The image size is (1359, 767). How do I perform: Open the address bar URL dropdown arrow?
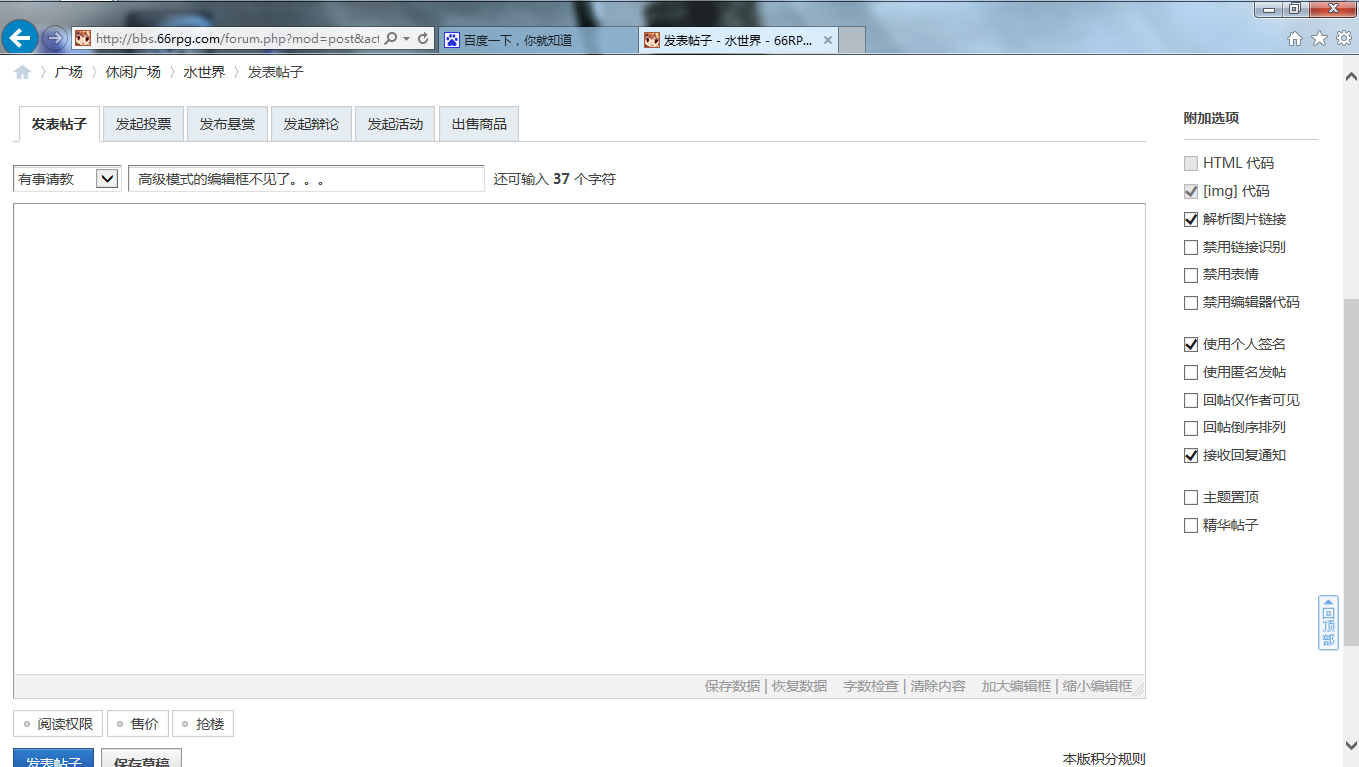pyautogui.click(x=407, y=38)
